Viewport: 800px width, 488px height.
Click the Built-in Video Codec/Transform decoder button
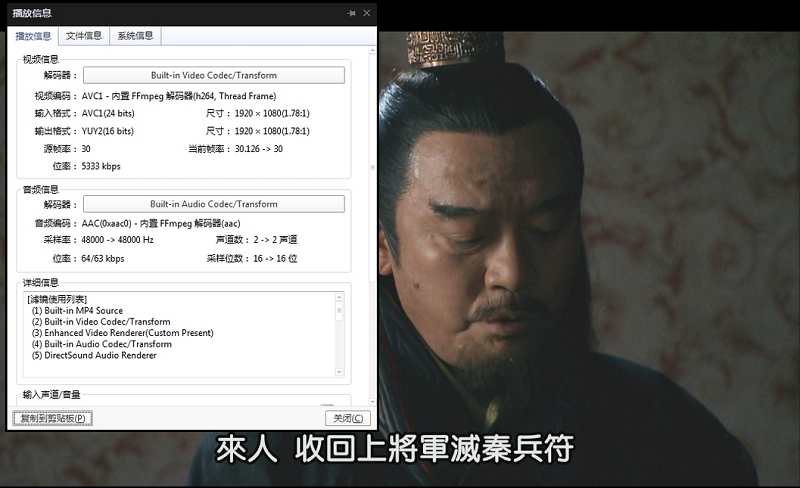[213, 75]
